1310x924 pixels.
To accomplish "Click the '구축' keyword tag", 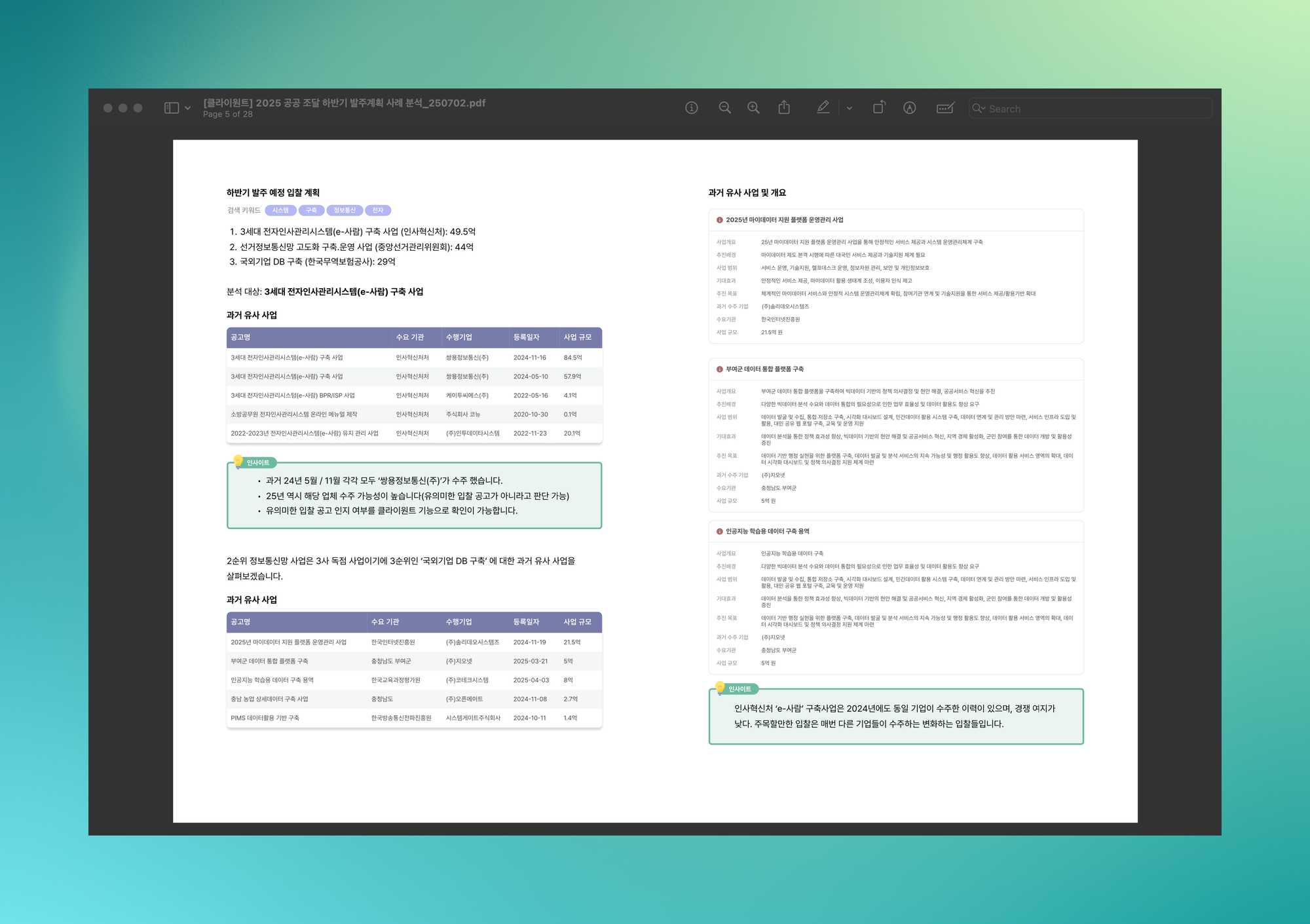I will click(311, 210).
